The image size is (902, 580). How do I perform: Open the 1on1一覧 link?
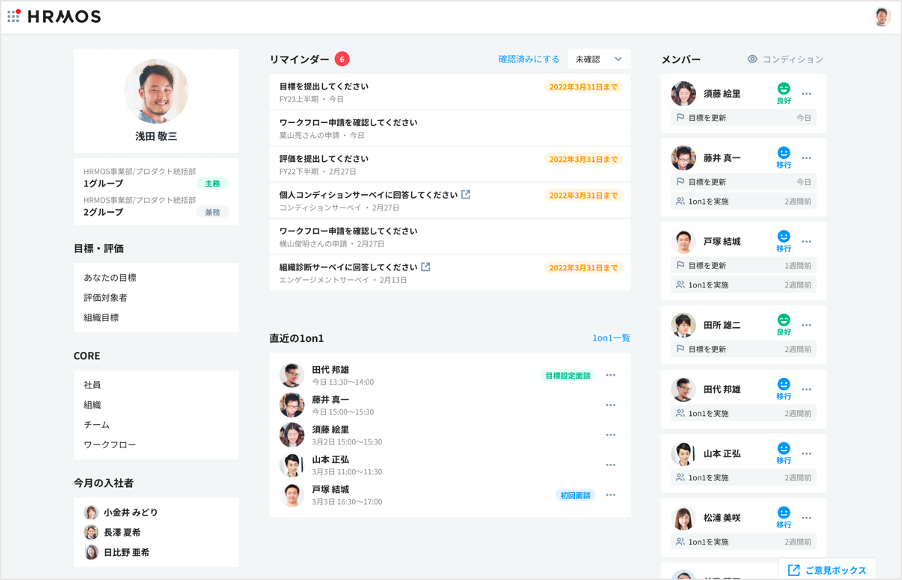610,338
